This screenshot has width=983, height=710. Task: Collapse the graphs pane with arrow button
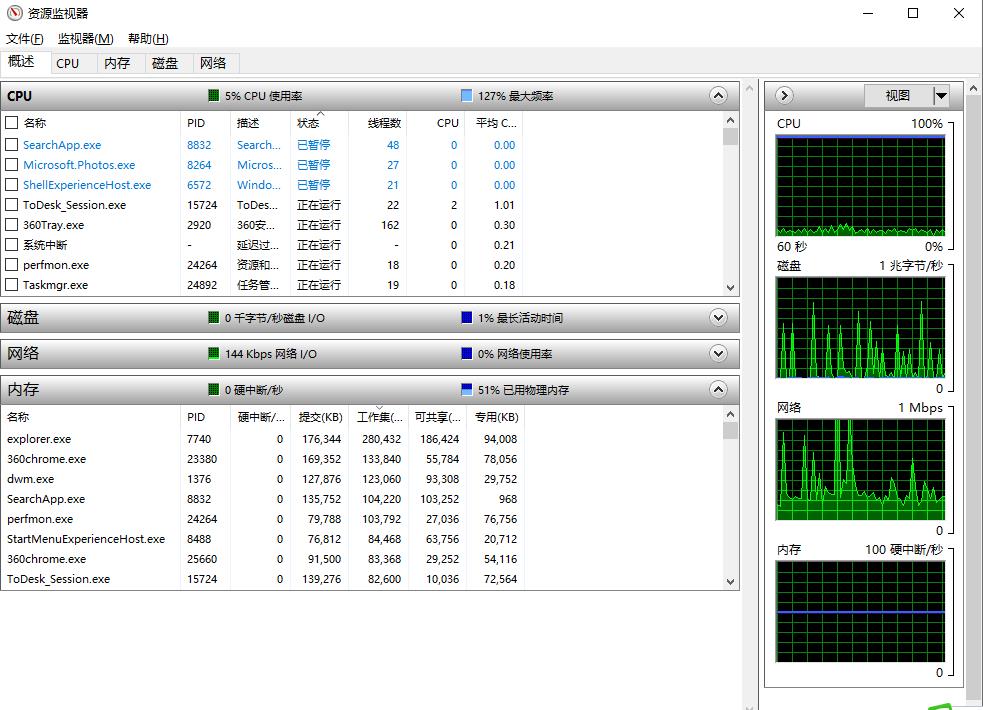(x=784, y=95)
